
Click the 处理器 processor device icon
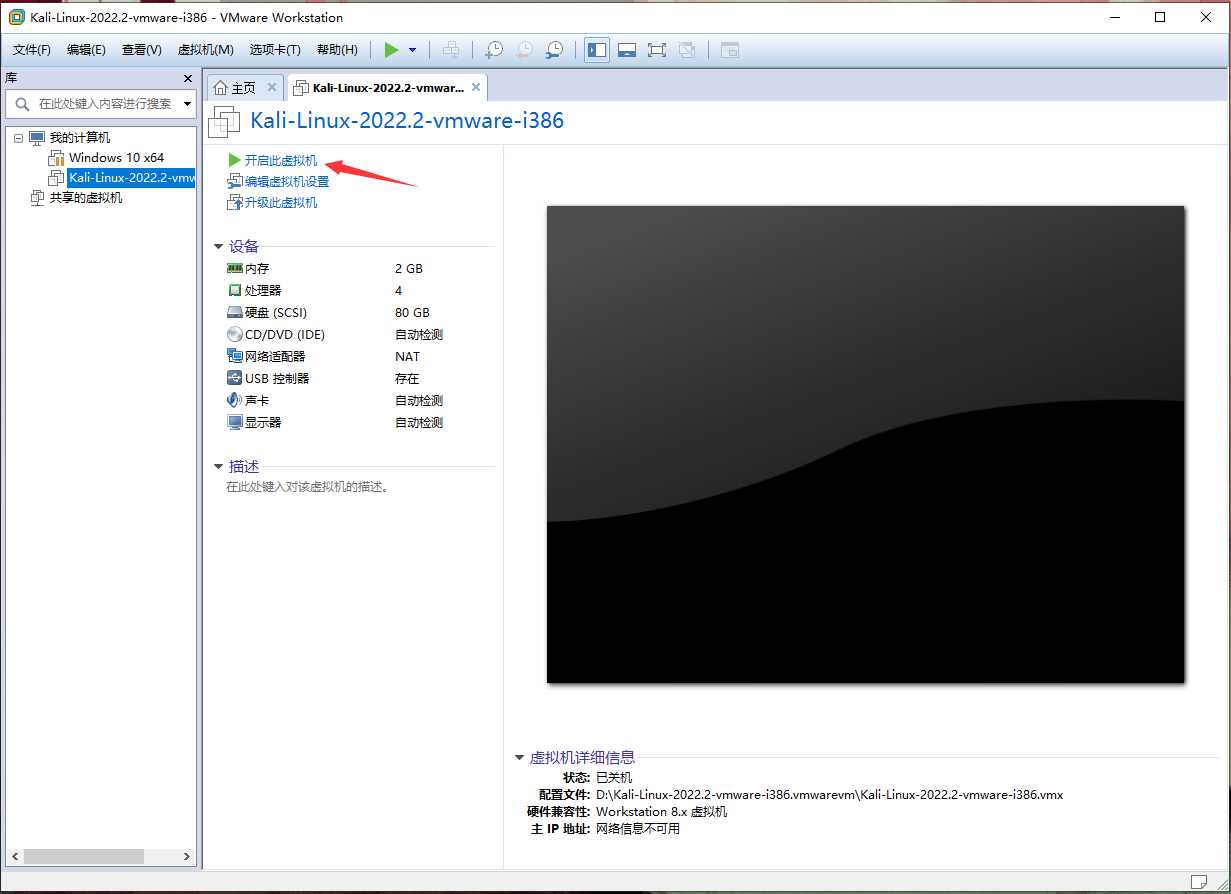pyautogui.click(x=235, y=291)
